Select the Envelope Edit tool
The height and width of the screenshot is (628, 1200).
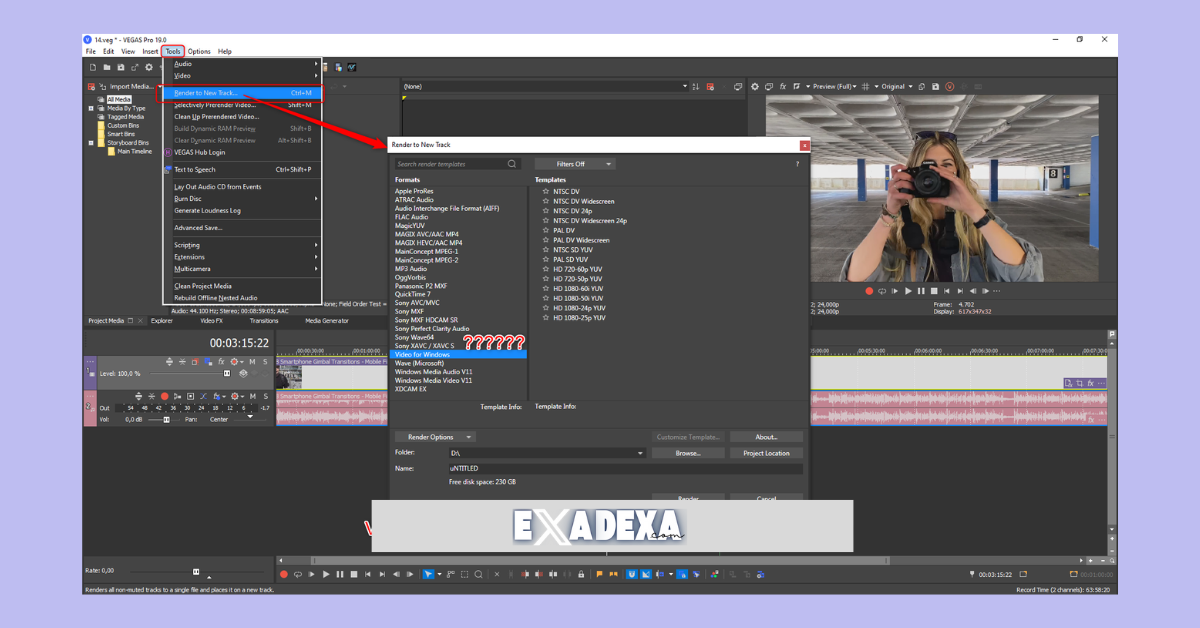coord(449,574)
